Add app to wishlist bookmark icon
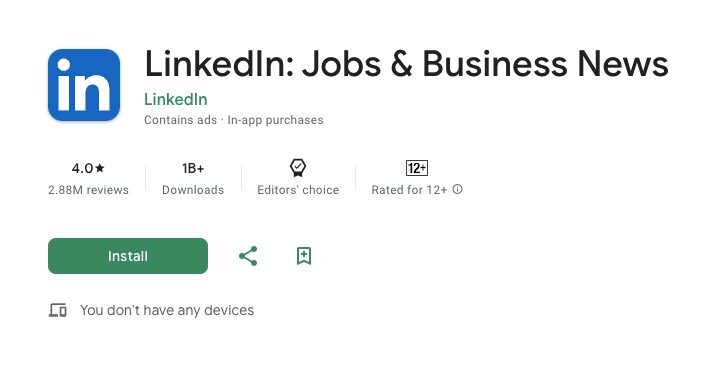 pyautogui.click(x=304, y=256)
